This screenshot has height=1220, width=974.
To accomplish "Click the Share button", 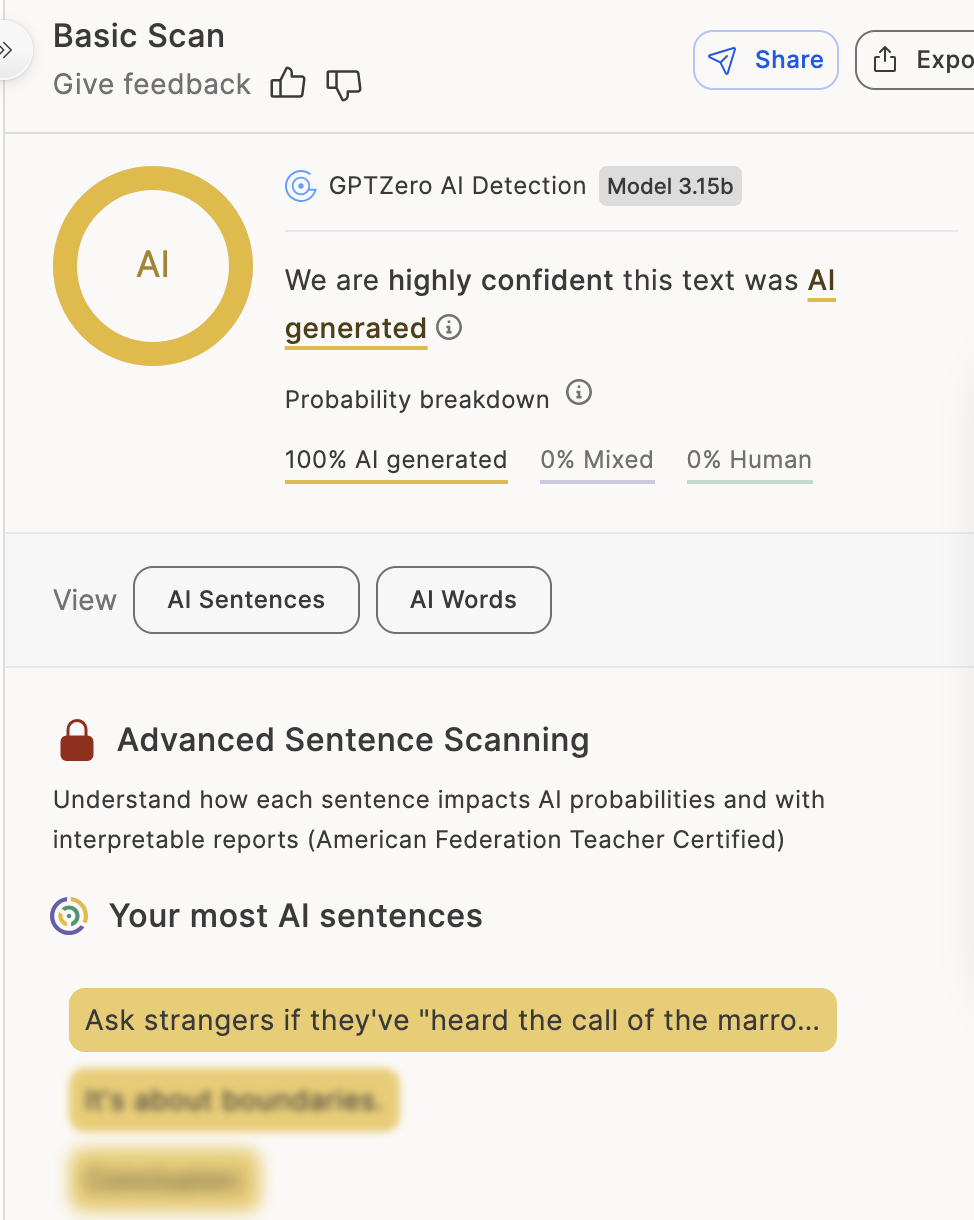I will point(766,60).
